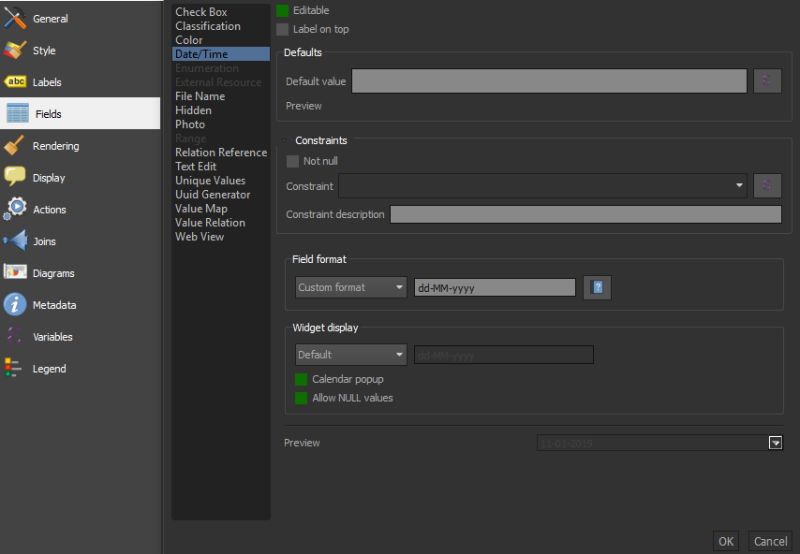This screenshot has height=554, width=800.
Task: Select Date/Time widget type
Action: point(220,54)
